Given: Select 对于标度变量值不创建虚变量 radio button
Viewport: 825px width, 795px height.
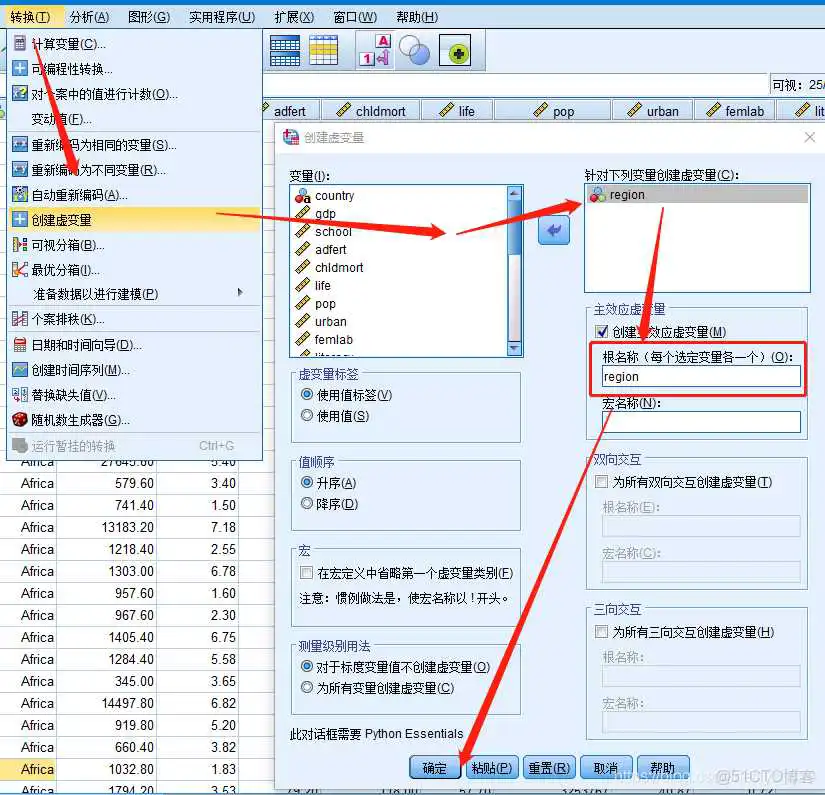Looking at the screenshot, I should [x=307, y=666].
